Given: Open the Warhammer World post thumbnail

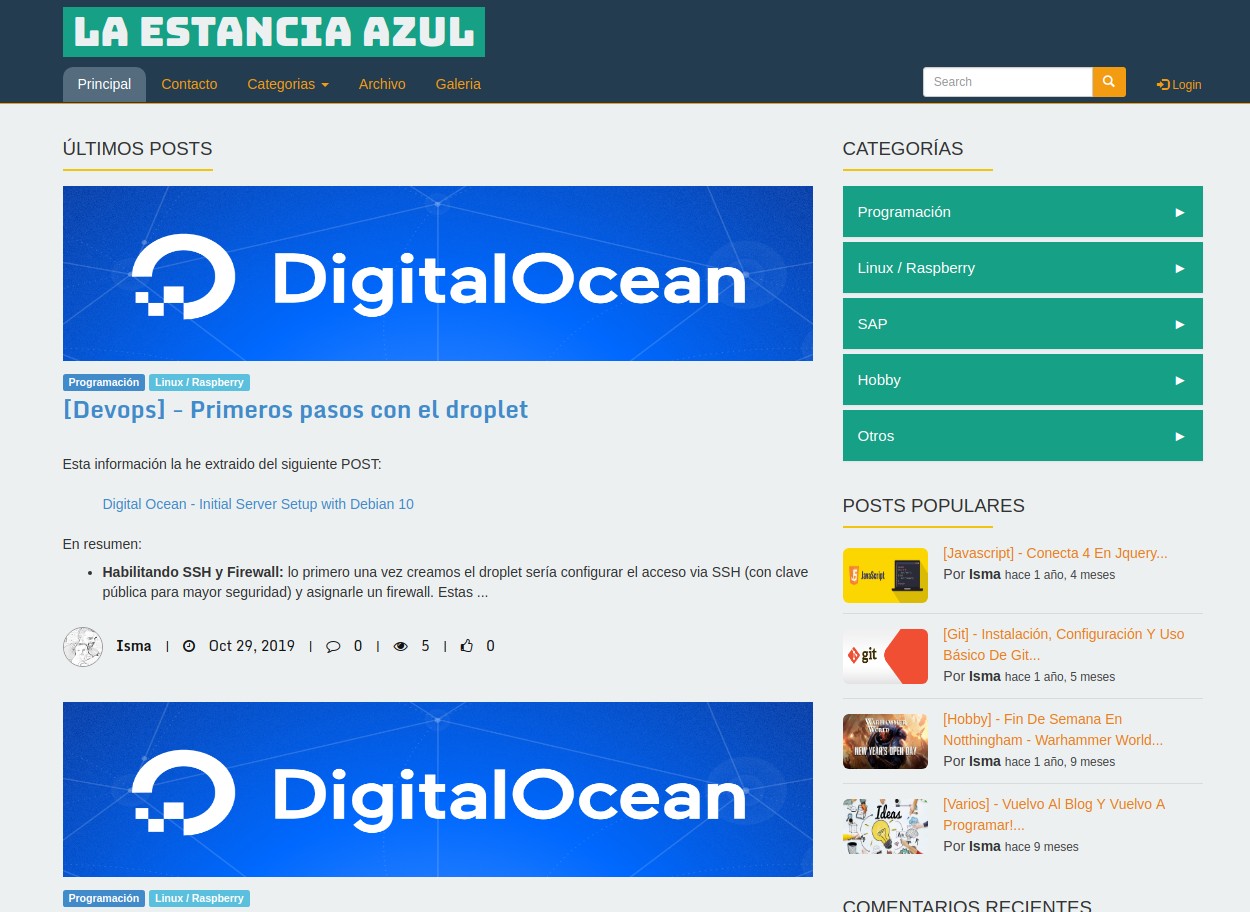Looking at the screenshot, I should (885, 741).
